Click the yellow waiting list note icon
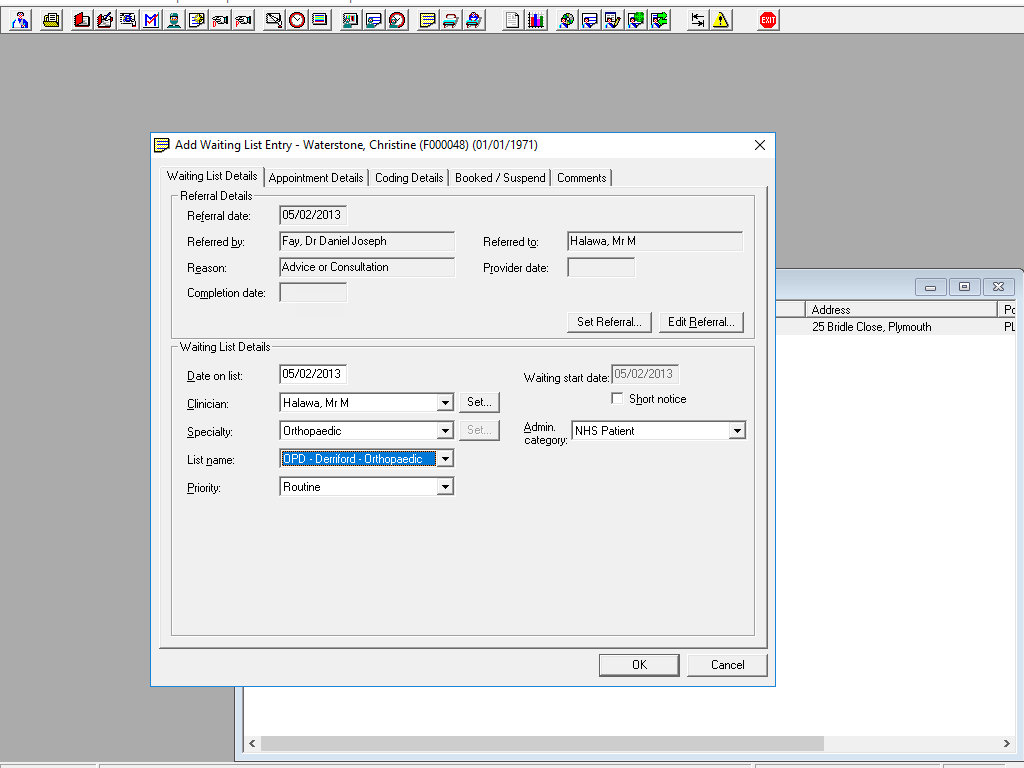Screen dimensions: 1024x768 pos(427,20)
